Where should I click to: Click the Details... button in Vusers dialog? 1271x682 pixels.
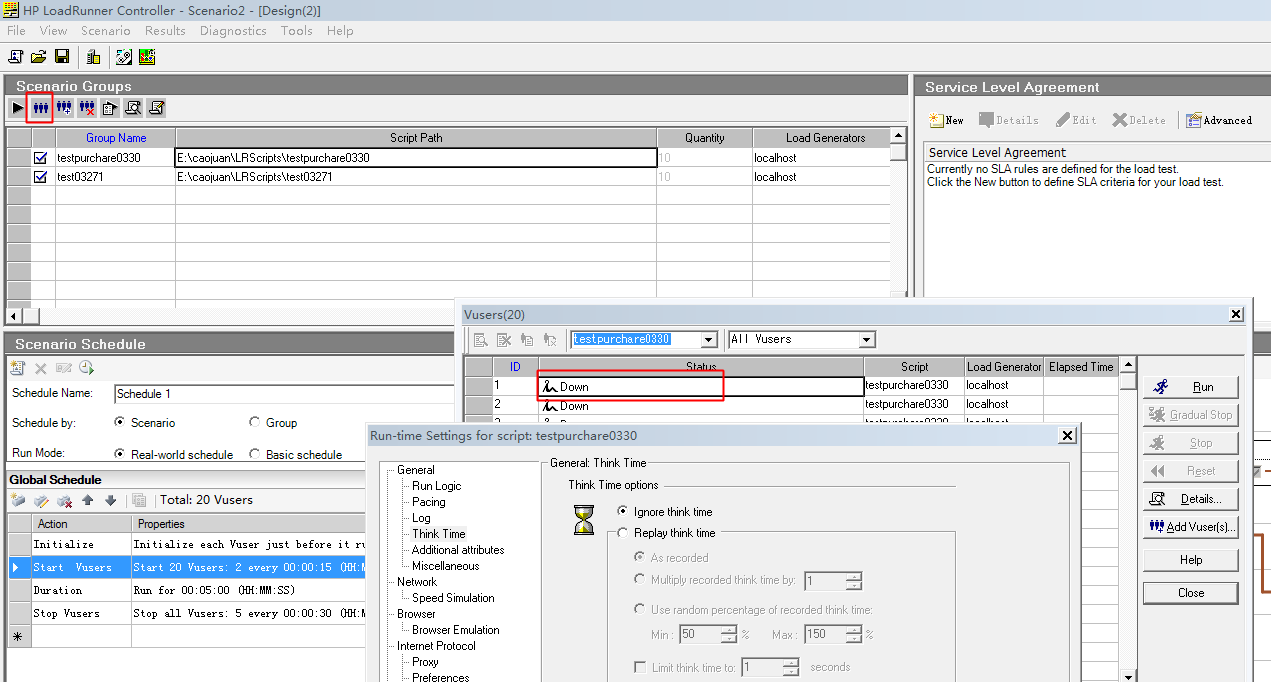coord(1190,499)
